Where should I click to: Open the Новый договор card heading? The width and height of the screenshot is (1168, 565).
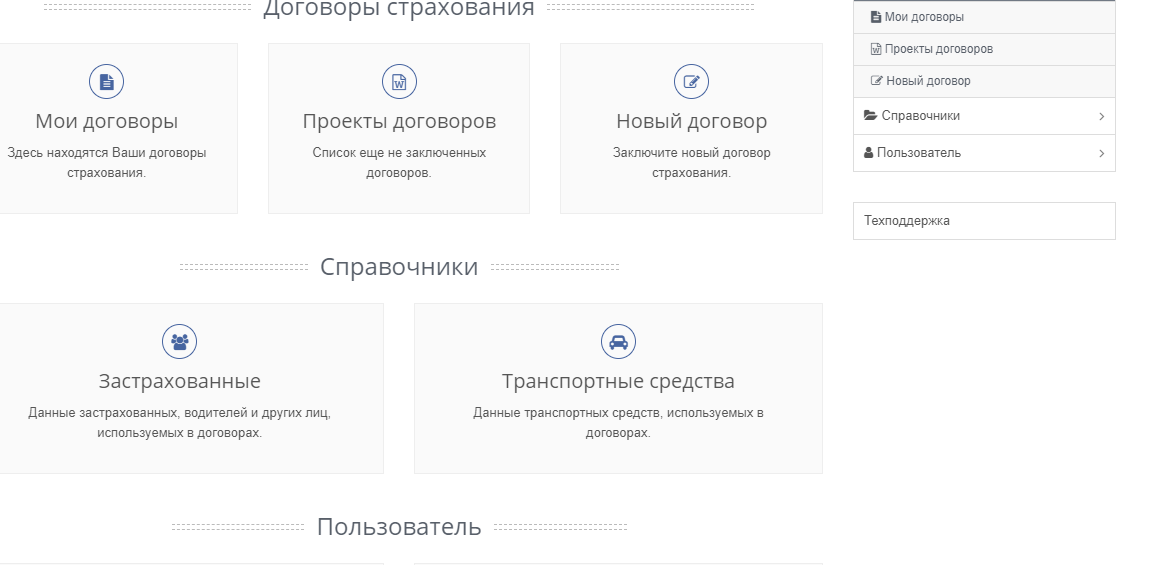pos(691,121)
